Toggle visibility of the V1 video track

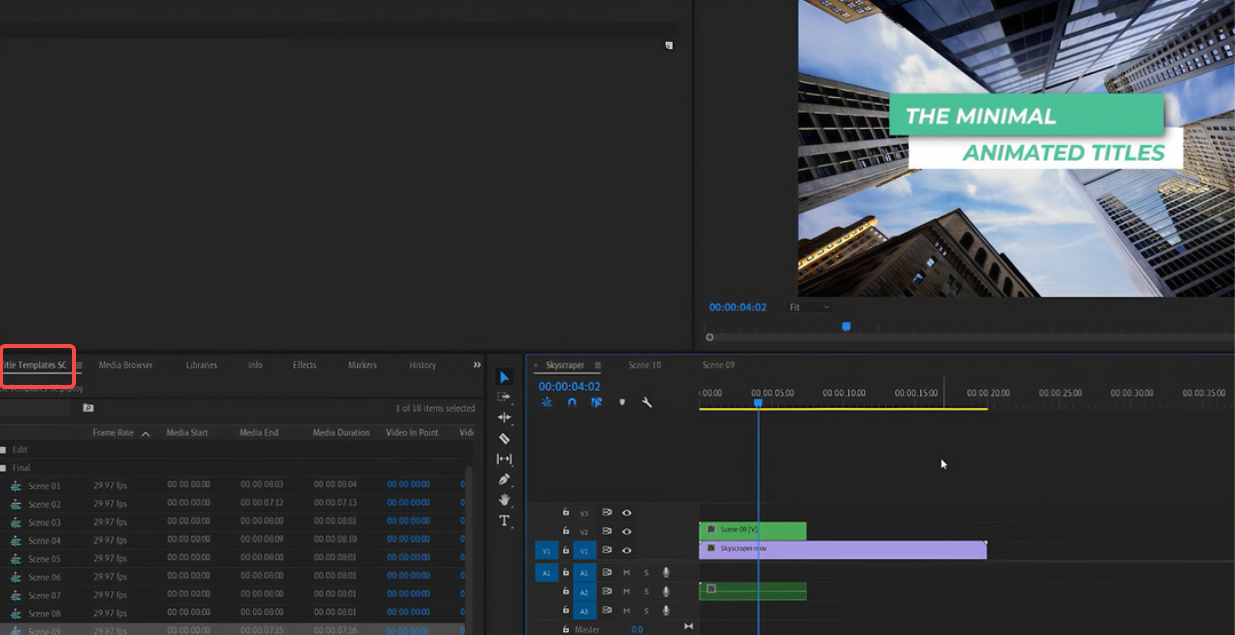click(x=626, y=550)
